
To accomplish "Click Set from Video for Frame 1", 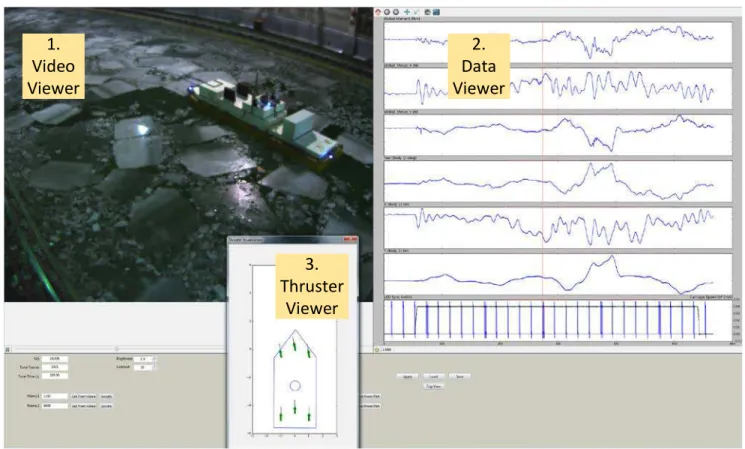I will click(84, 396).
